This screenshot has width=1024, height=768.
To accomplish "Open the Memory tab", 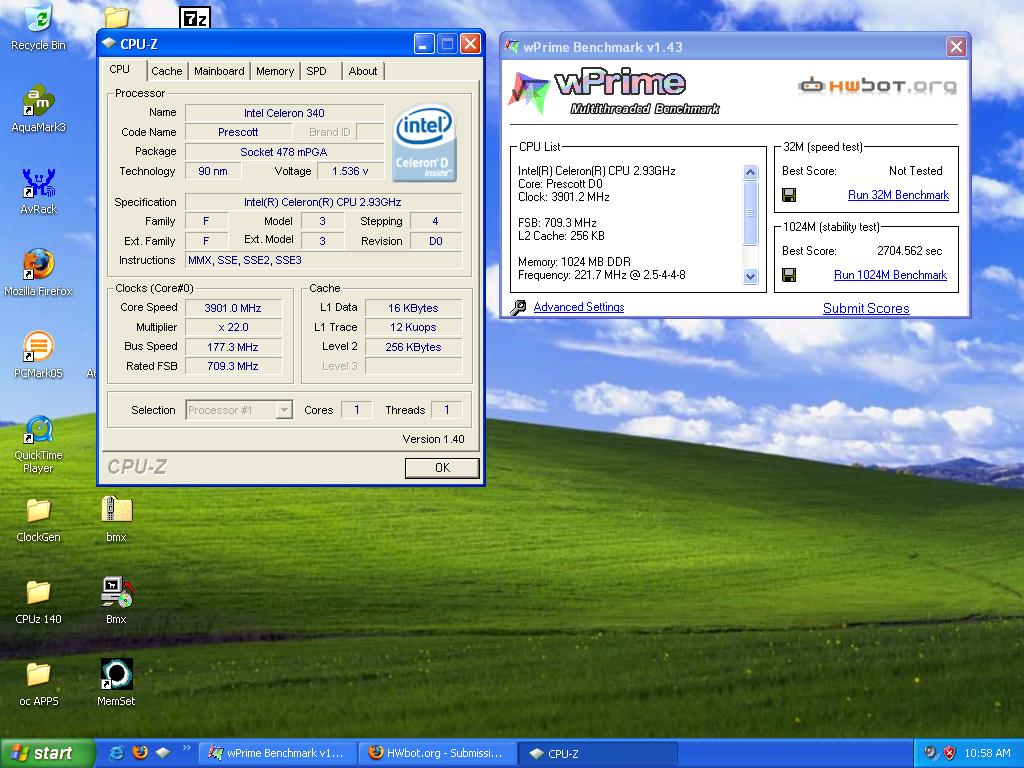I will coord(275,71).
